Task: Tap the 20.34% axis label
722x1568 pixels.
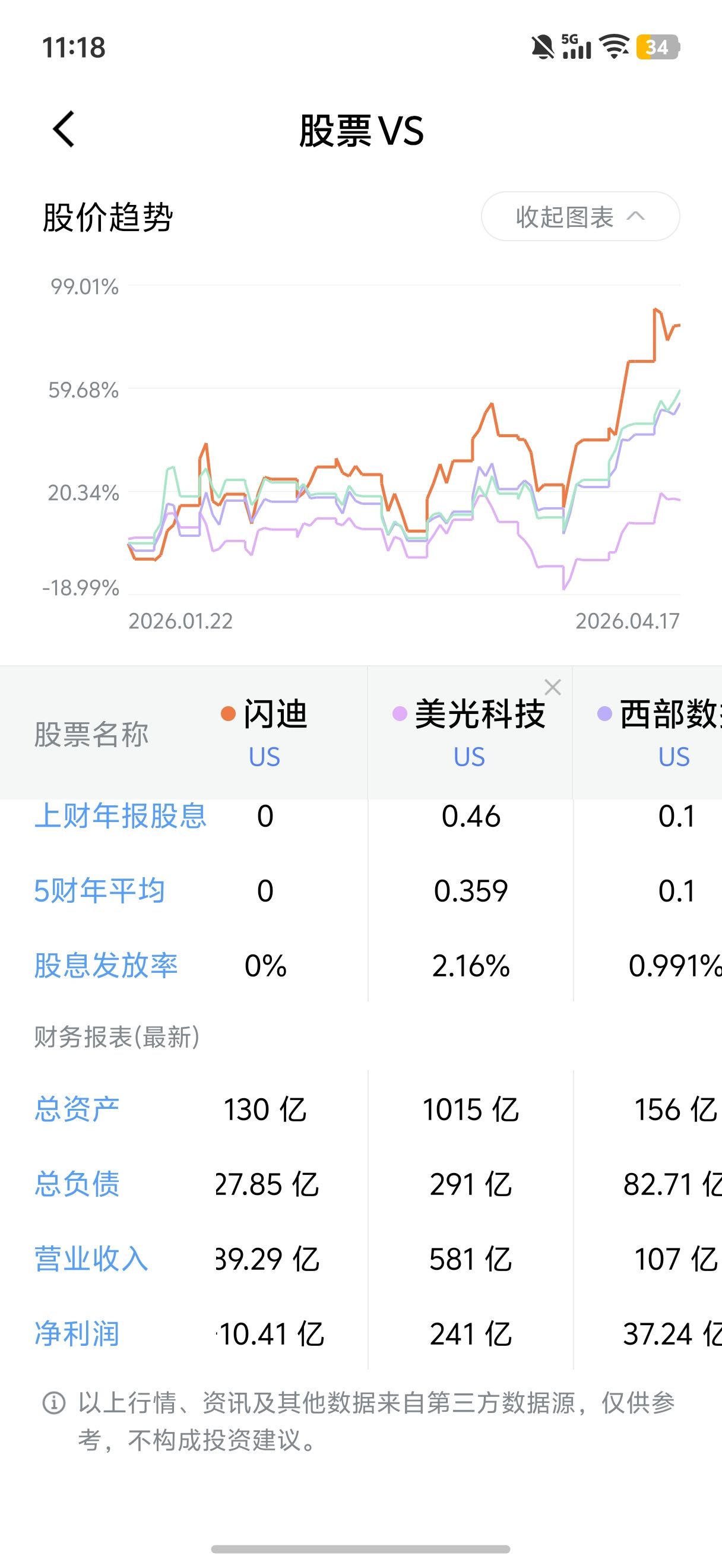Action: 83,493
